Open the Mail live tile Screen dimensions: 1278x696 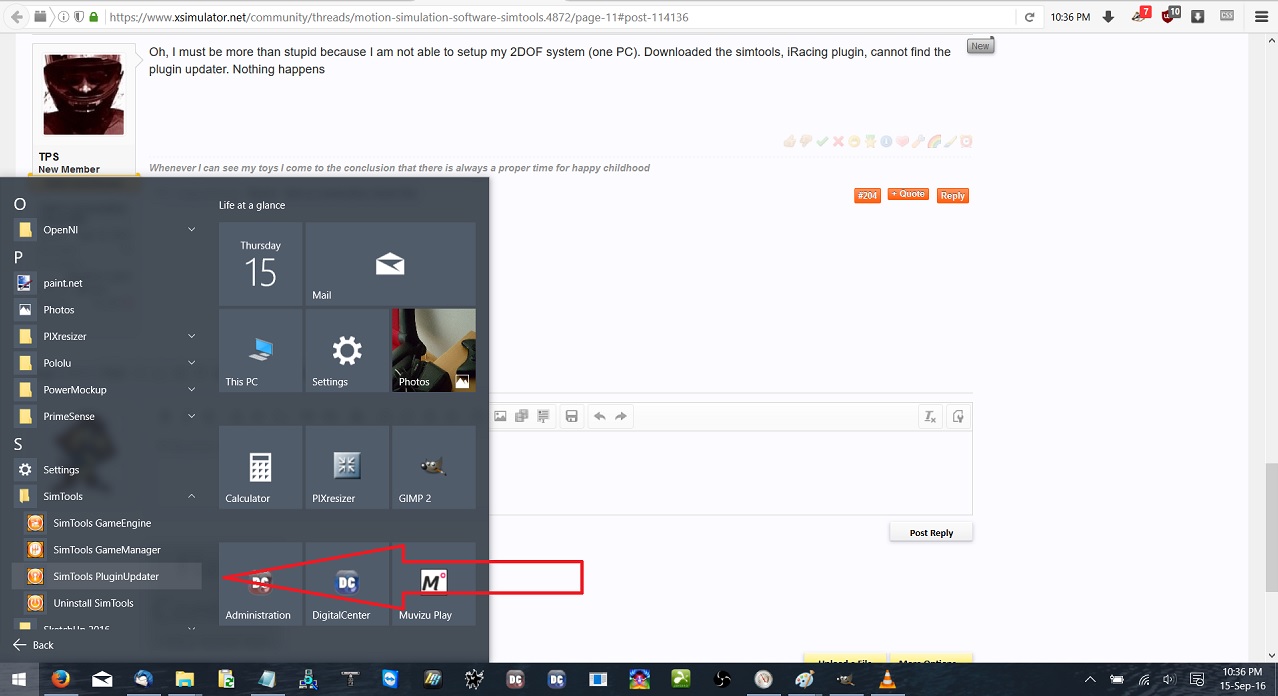[x=390, y=264]
